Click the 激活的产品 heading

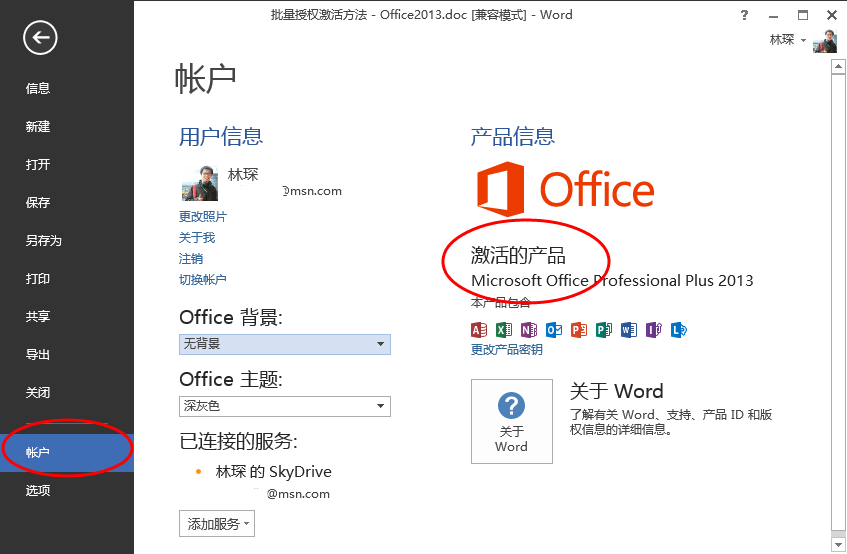[x=518, y=255]
